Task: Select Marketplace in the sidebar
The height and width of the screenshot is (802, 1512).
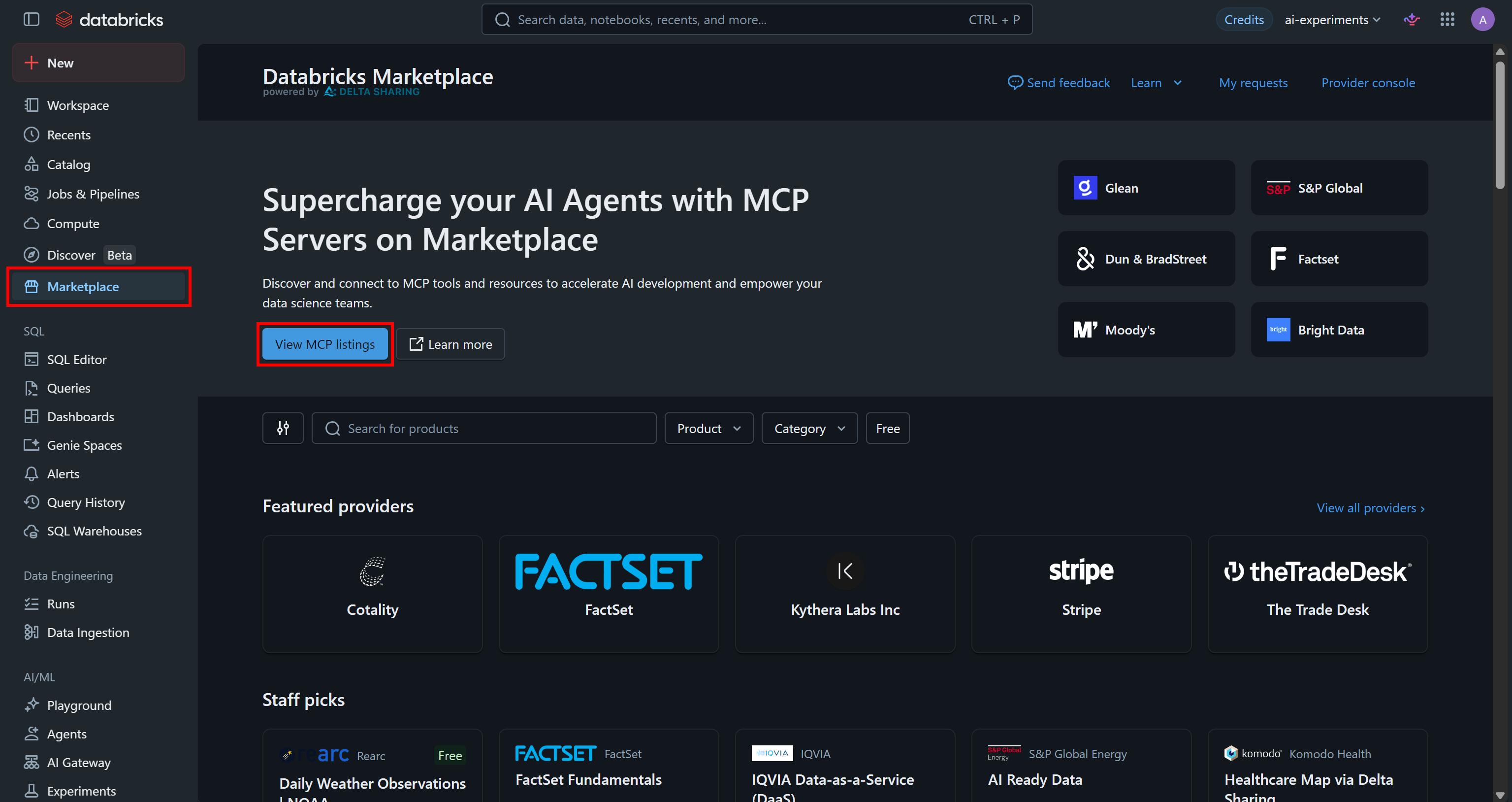Action: [x=98, y=287]
